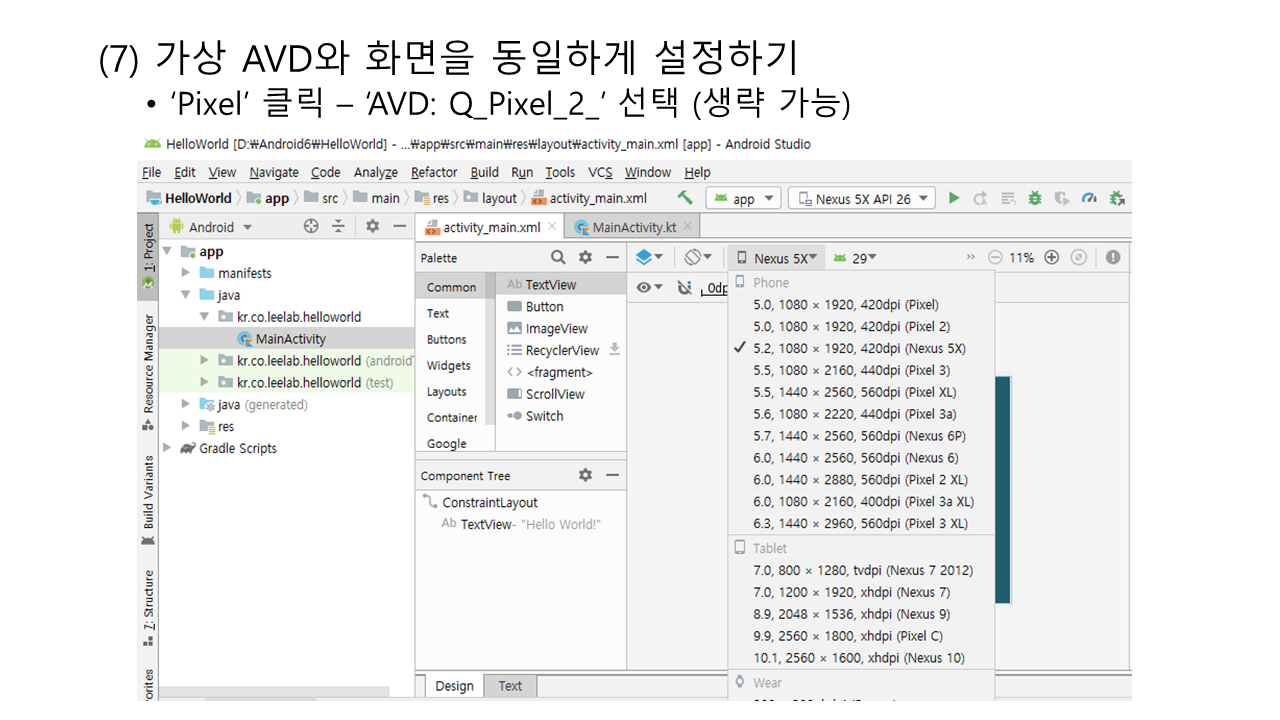Click the green Debug bug icon
Viewport: 1280px width, 720px height.
(1035, 198)
